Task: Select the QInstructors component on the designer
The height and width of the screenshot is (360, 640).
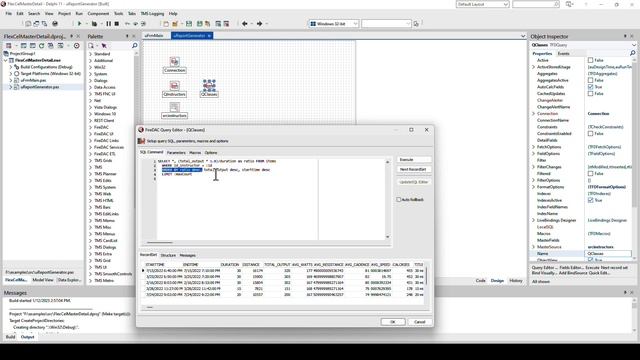Action: 174,89
